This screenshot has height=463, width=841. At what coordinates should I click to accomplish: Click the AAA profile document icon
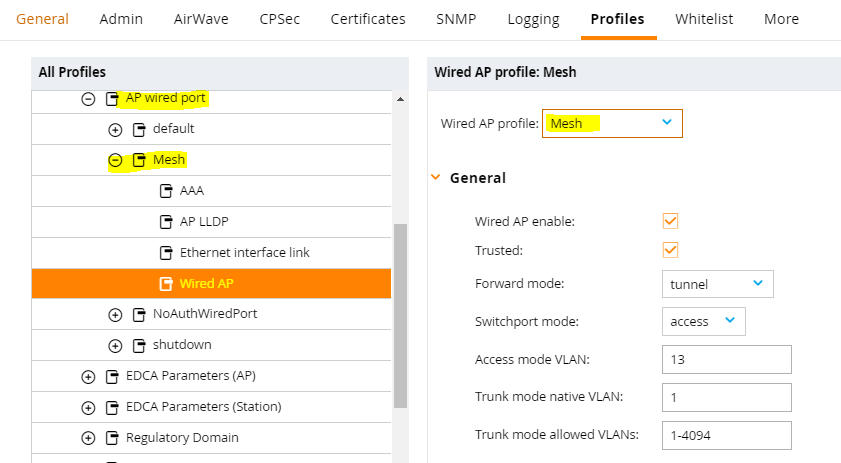(166, 190)
